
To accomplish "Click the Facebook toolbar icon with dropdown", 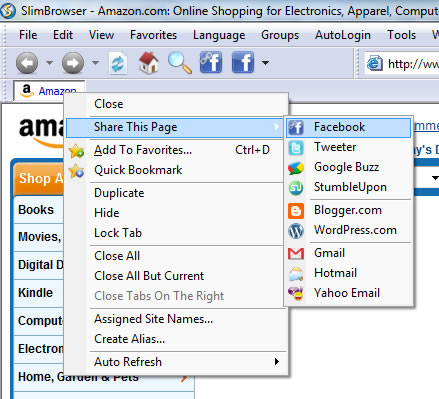I will point(243,62).
